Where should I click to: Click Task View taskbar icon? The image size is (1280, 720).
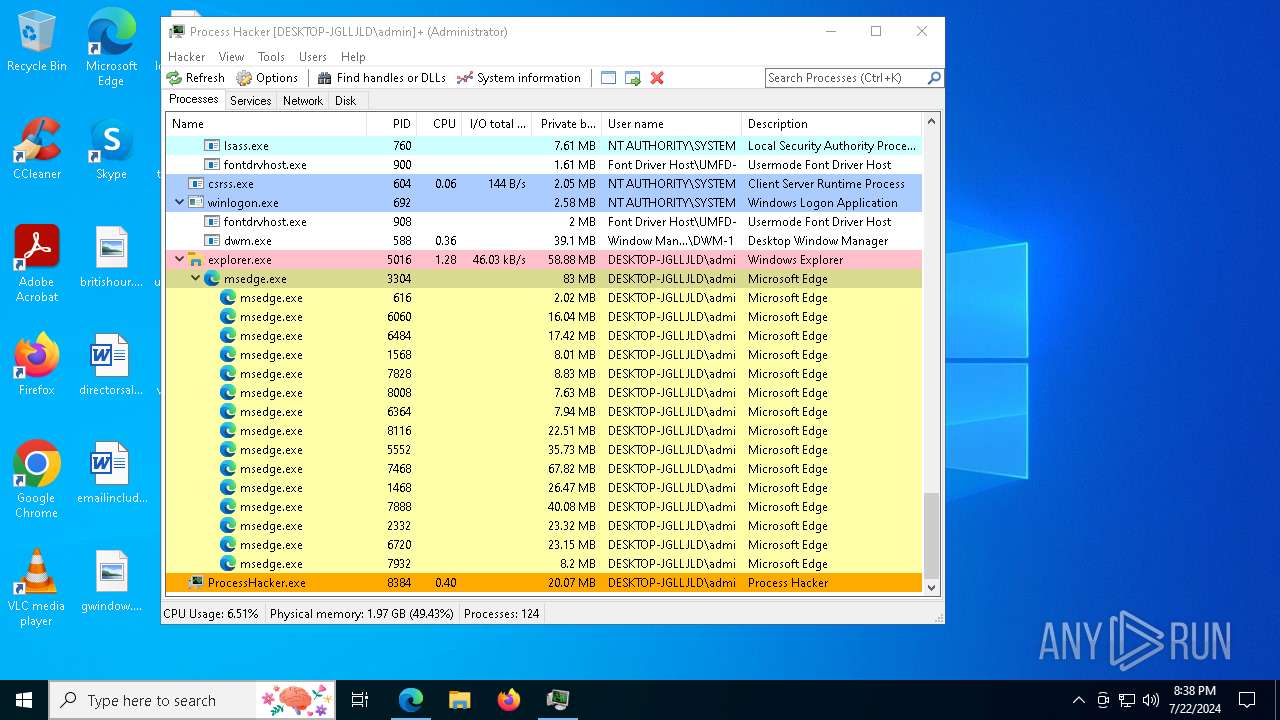pyautogui.click(x=360, y=700)
